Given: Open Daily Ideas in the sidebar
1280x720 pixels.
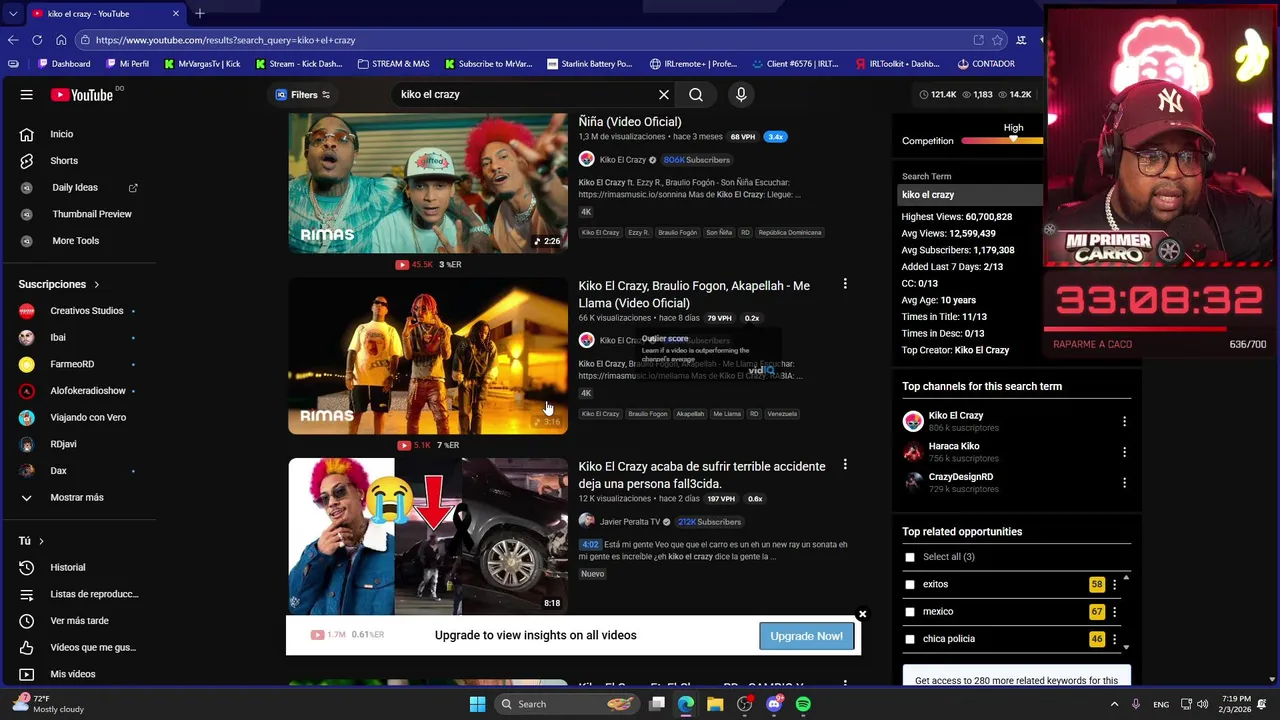Looking at the screenshot, I should (x=75, y=188).
